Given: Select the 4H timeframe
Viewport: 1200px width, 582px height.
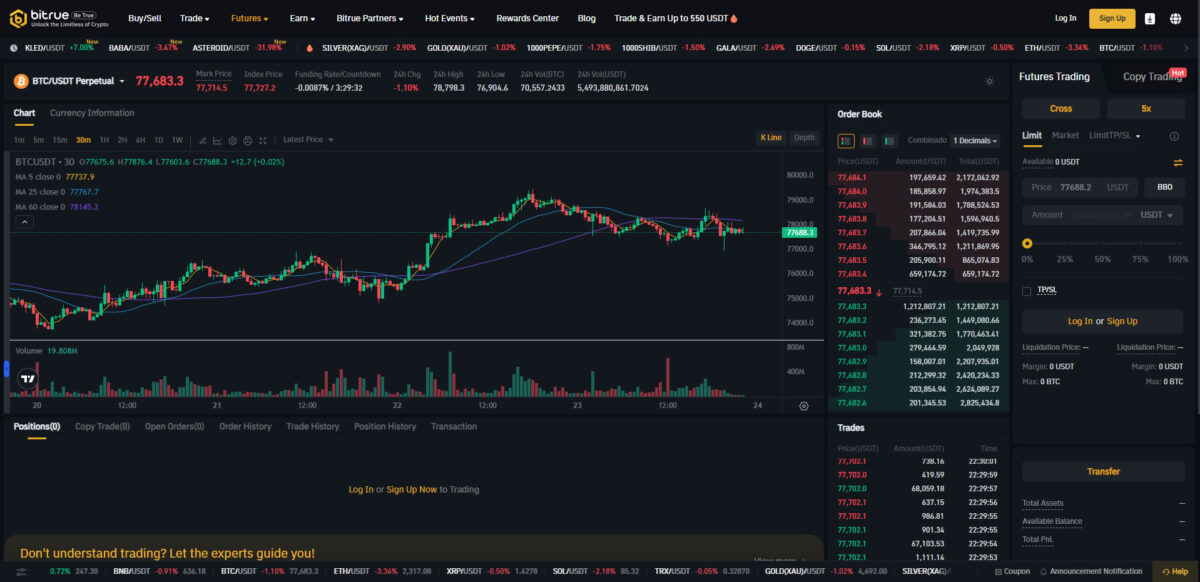Looking at the screenshot, I should [x=140, y=140].
